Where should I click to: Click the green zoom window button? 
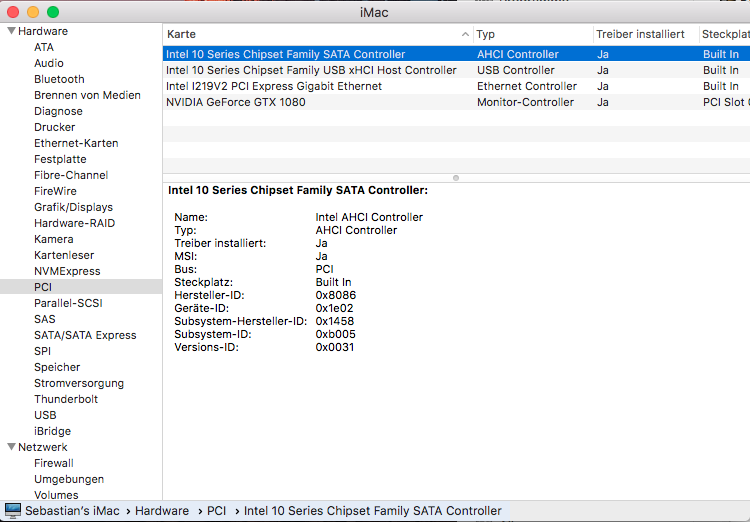[53, 11]
